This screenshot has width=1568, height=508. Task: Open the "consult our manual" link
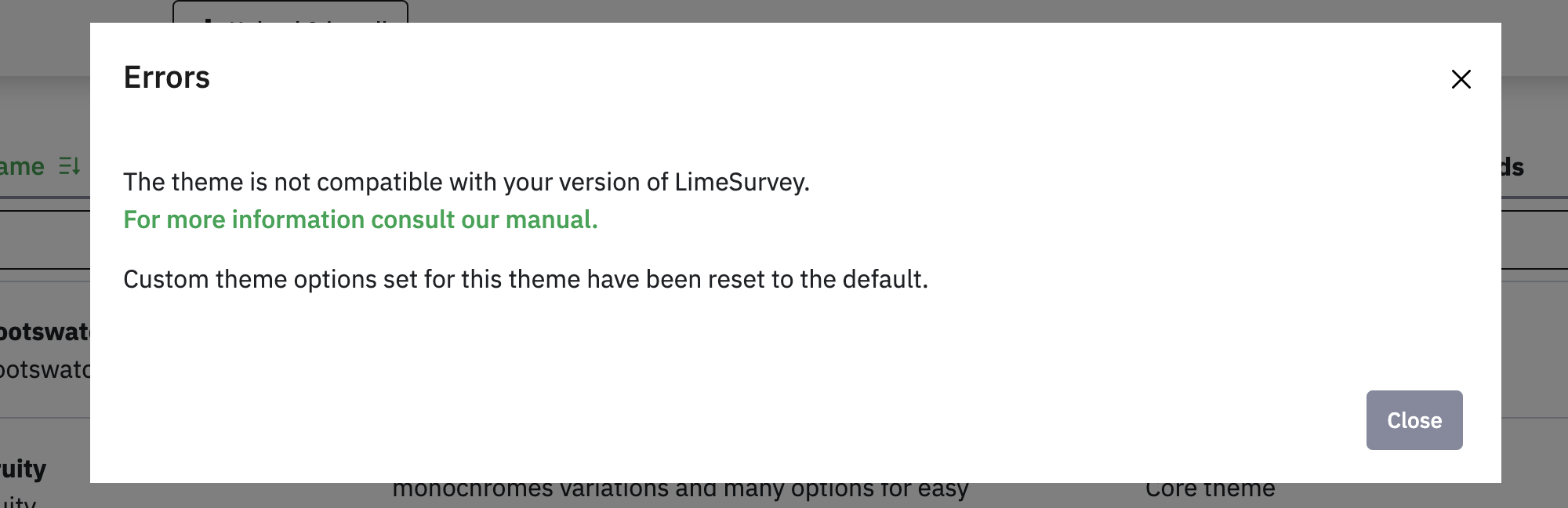[361, 220]
